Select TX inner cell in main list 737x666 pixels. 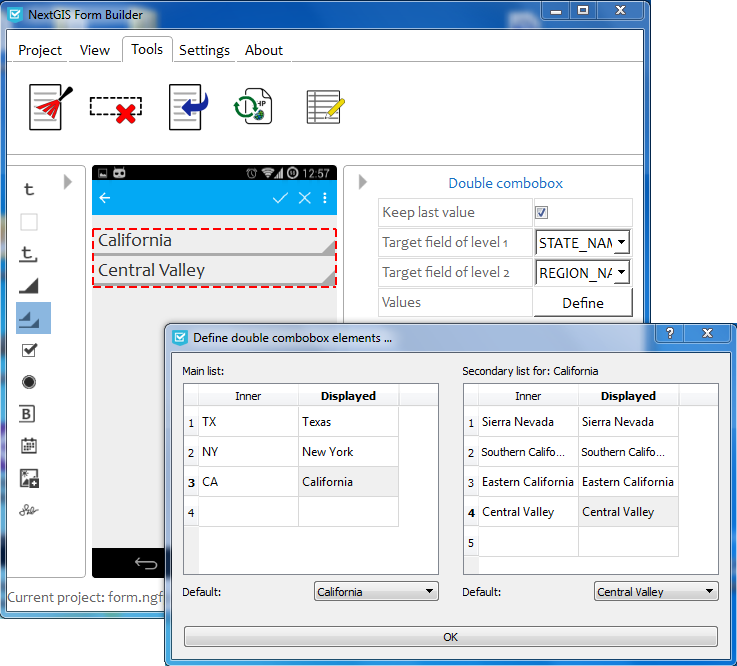click(248, 422)
